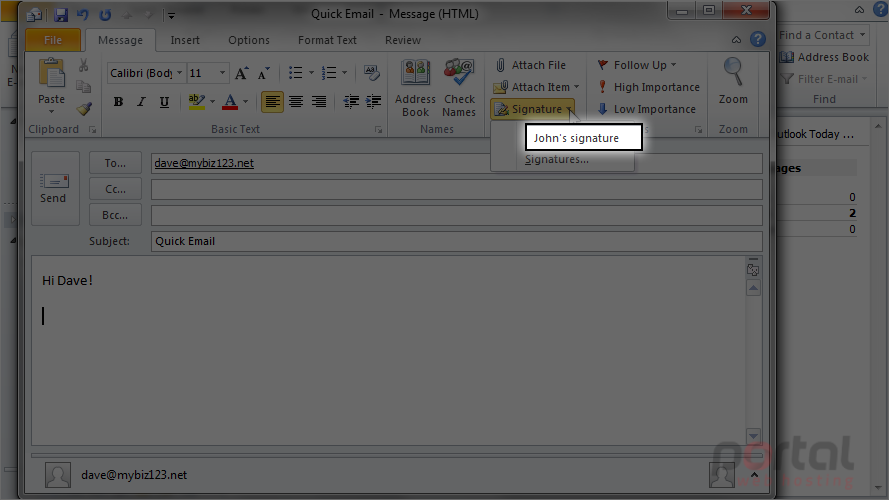Apply numbered list
The image size is (889, 500).
coord(329,73)
